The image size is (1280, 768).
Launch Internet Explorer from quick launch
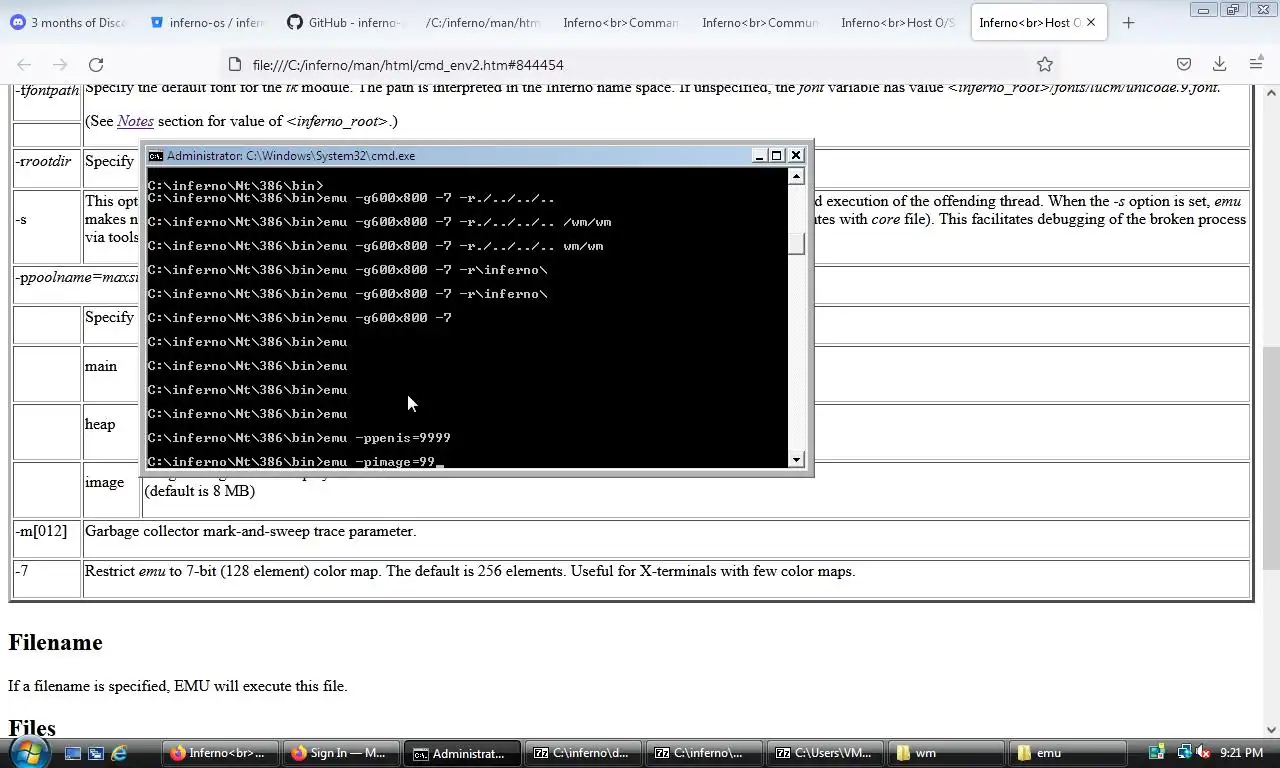[x=119, y=753]
